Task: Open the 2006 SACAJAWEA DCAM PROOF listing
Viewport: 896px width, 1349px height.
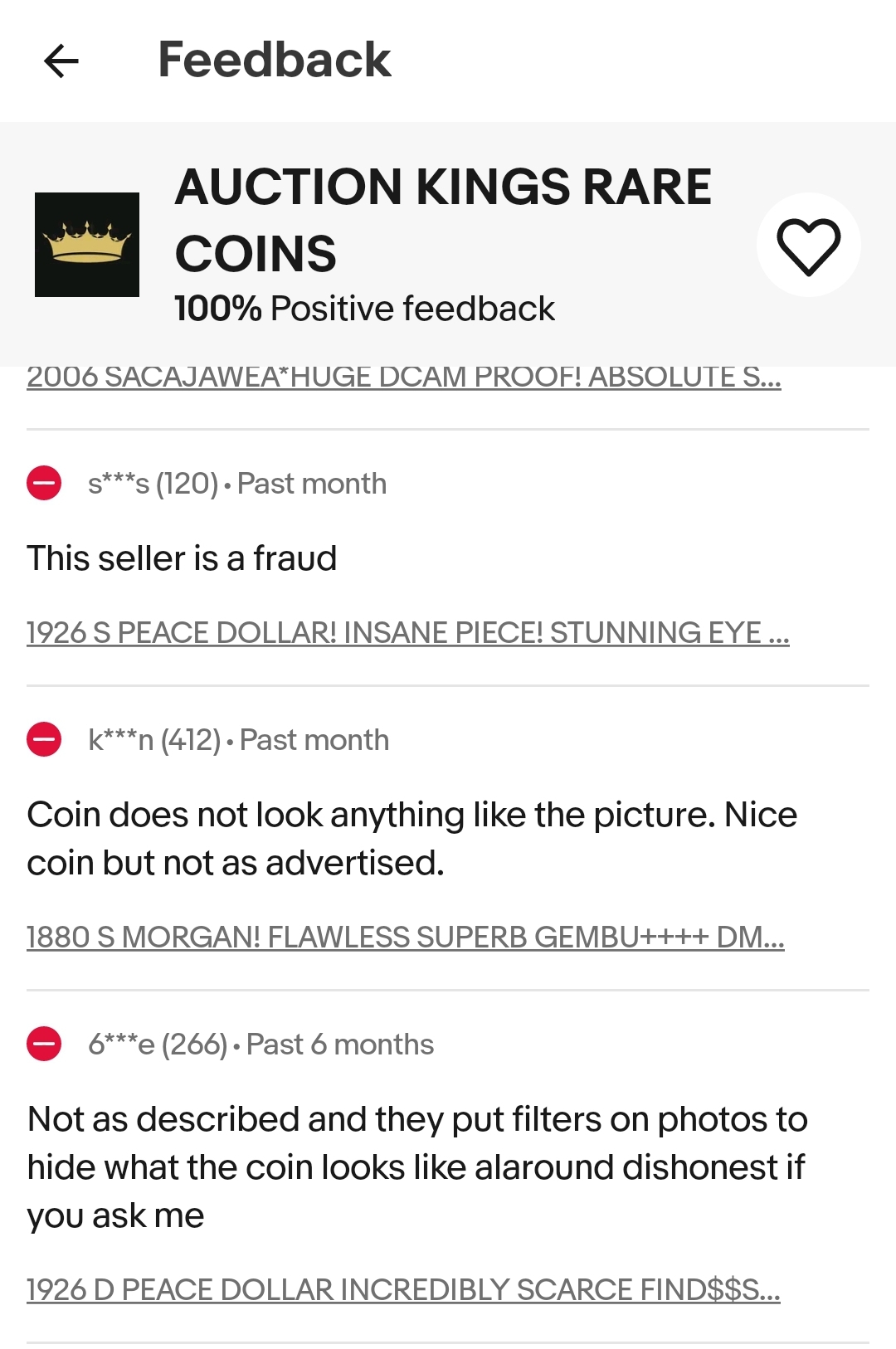Action: click(x=403, y=377)
